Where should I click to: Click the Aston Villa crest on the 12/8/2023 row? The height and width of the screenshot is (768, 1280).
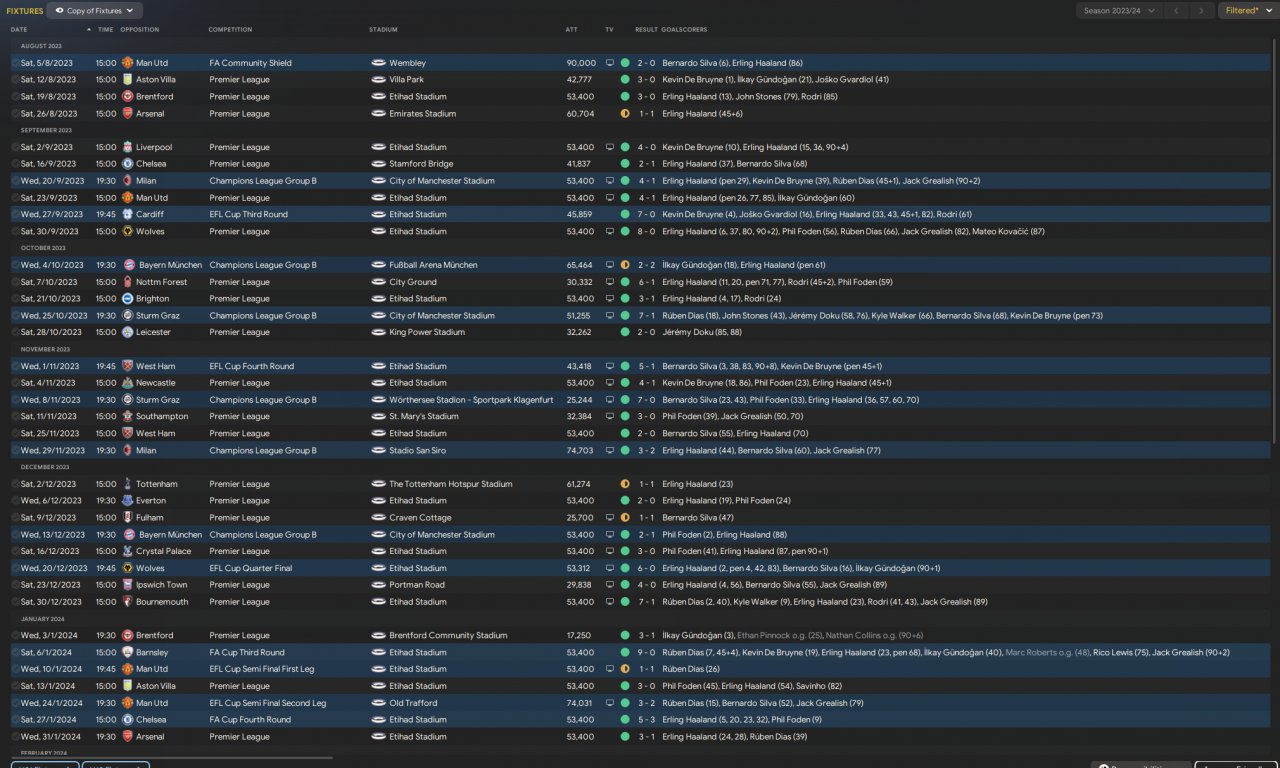(127, 80)
